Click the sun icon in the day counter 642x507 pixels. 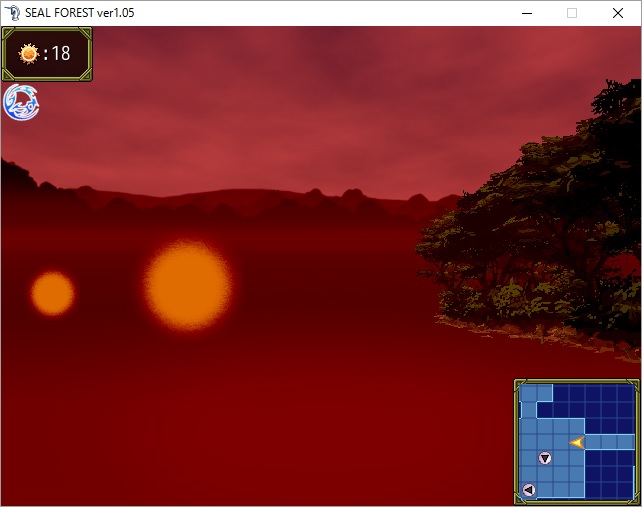(28, 53)
